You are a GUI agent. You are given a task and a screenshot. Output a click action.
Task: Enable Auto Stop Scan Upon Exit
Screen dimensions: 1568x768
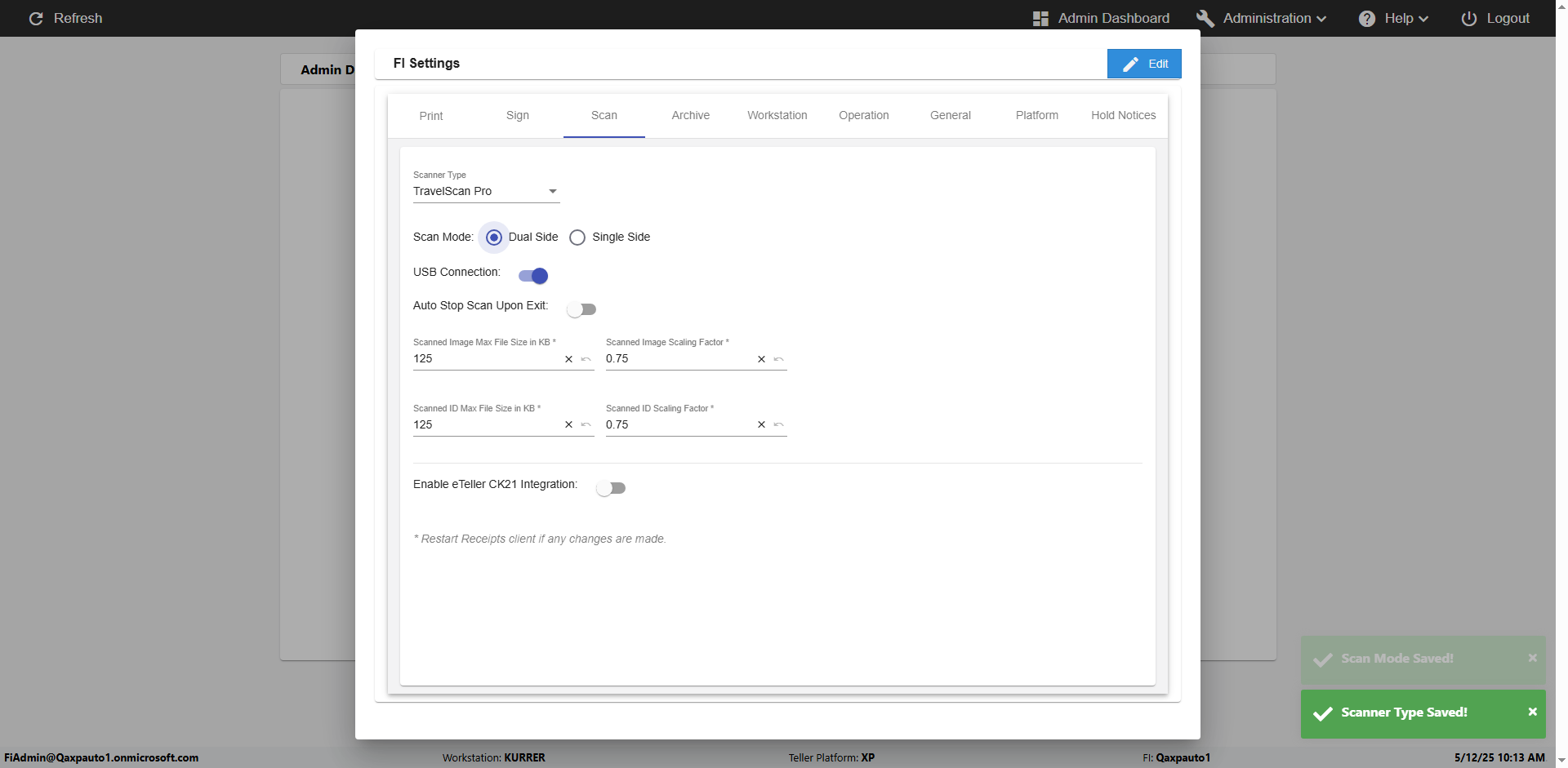pyautogui.click(x=581, y=309)
